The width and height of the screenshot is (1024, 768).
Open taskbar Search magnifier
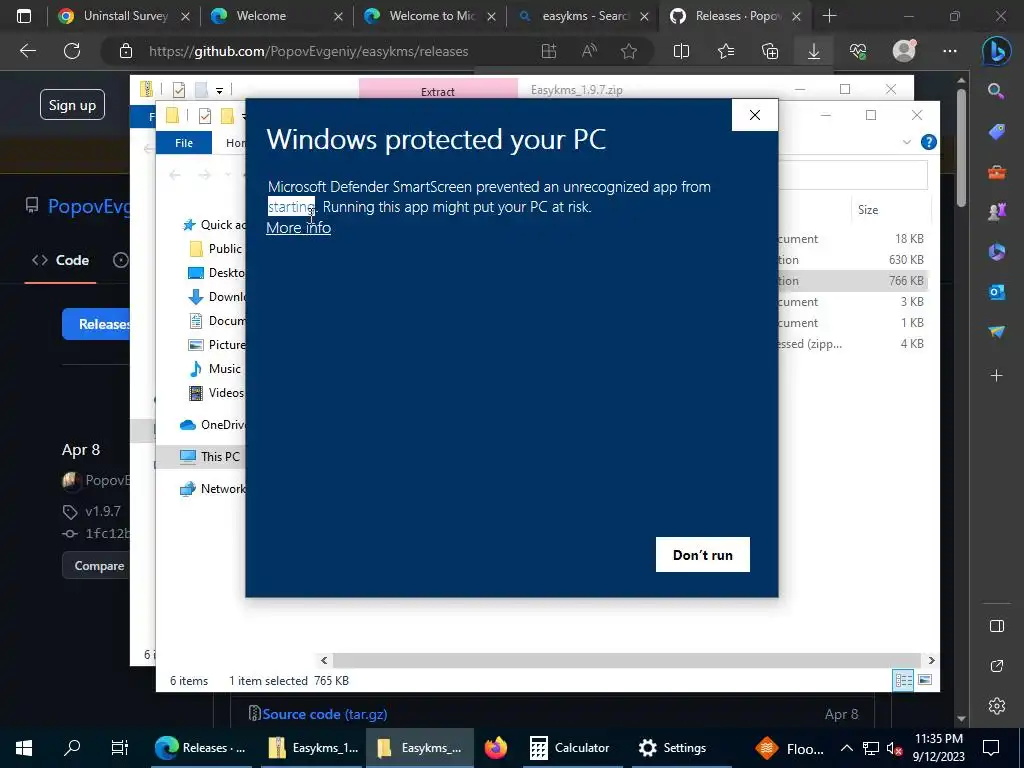[x=72, y=748]
